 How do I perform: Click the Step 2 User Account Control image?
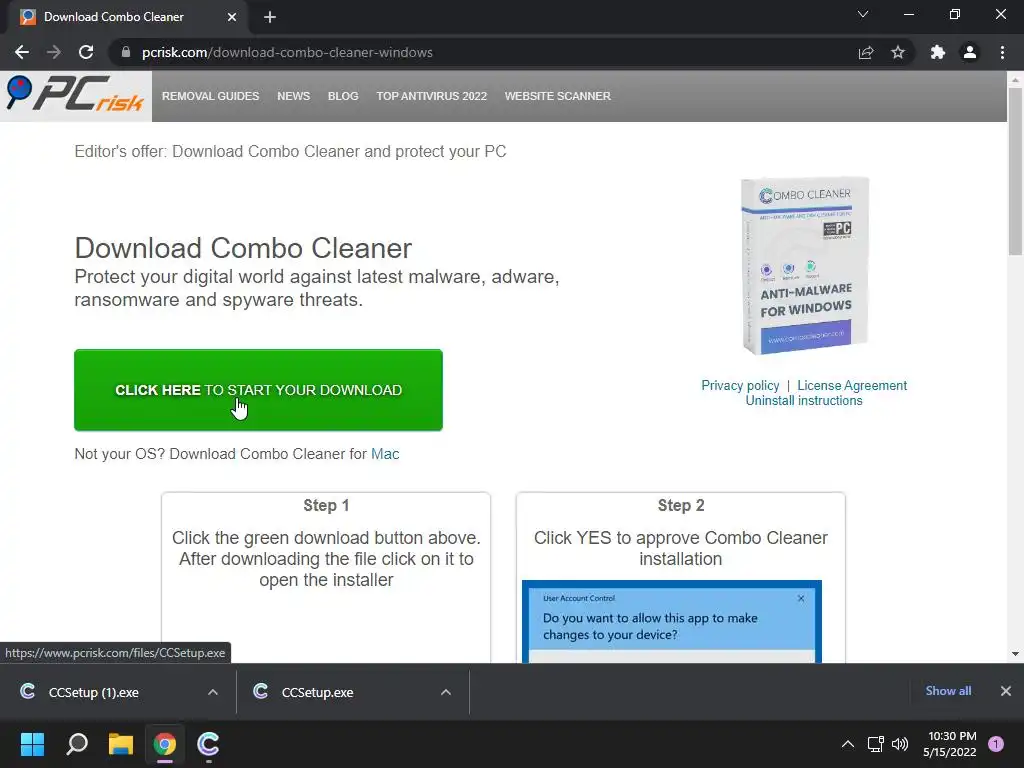pyautogui.click(x=671, y=622)
